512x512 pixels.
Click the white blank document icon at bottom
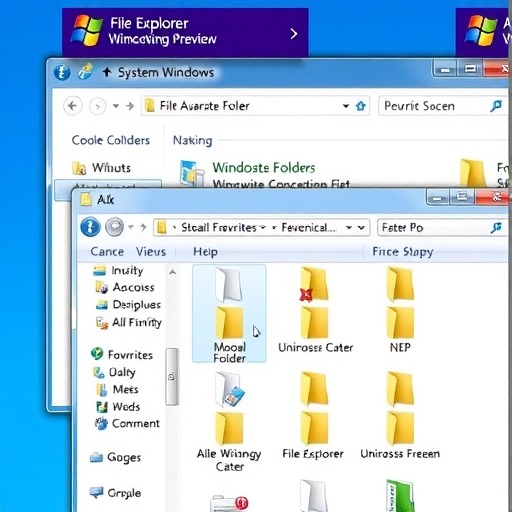(313, 496)
